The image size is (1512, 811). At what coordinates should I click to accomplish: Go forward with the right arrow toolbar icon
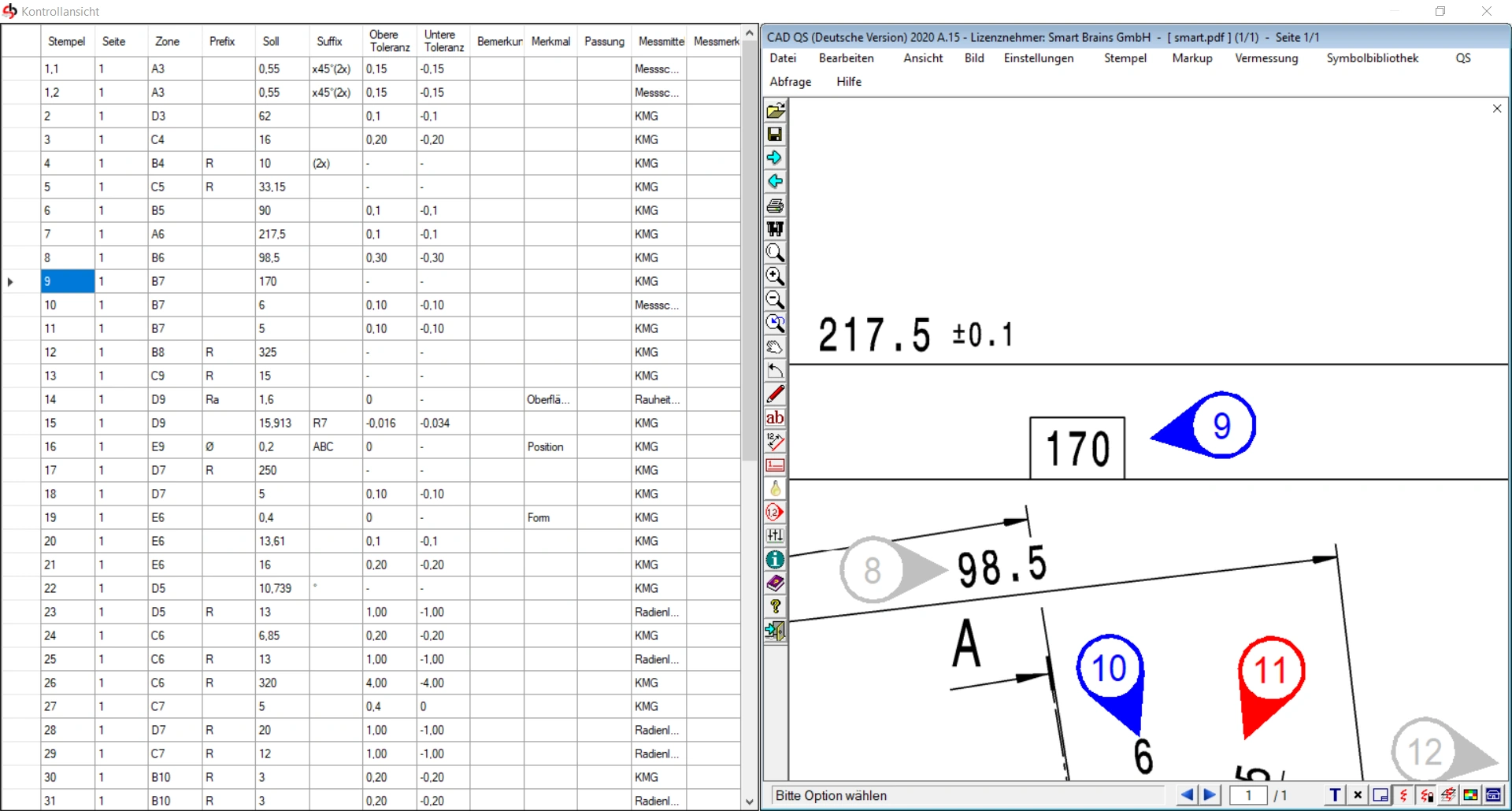click(x=775, y=158)
